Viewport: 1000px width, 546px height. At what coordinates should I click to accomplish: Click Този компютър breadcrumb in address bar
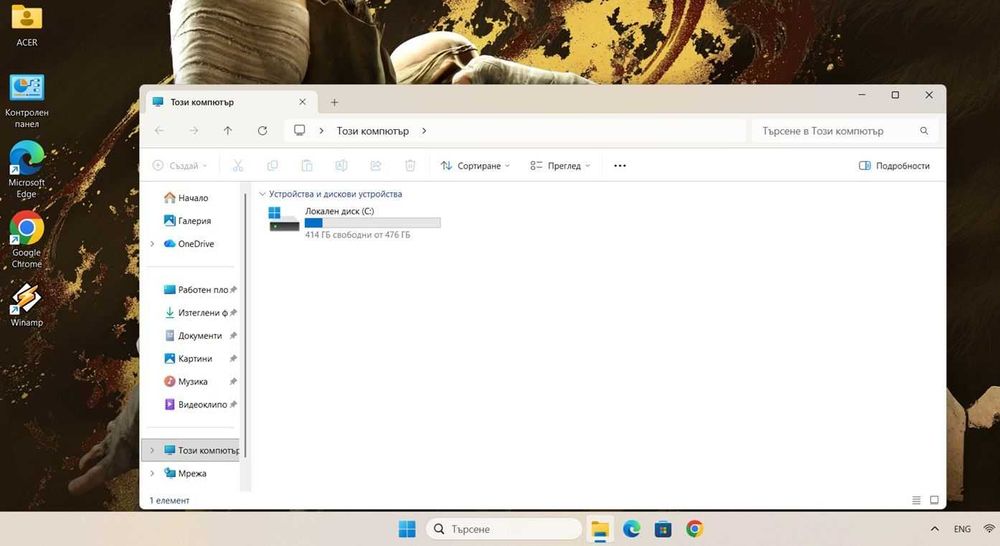(372, 131)
